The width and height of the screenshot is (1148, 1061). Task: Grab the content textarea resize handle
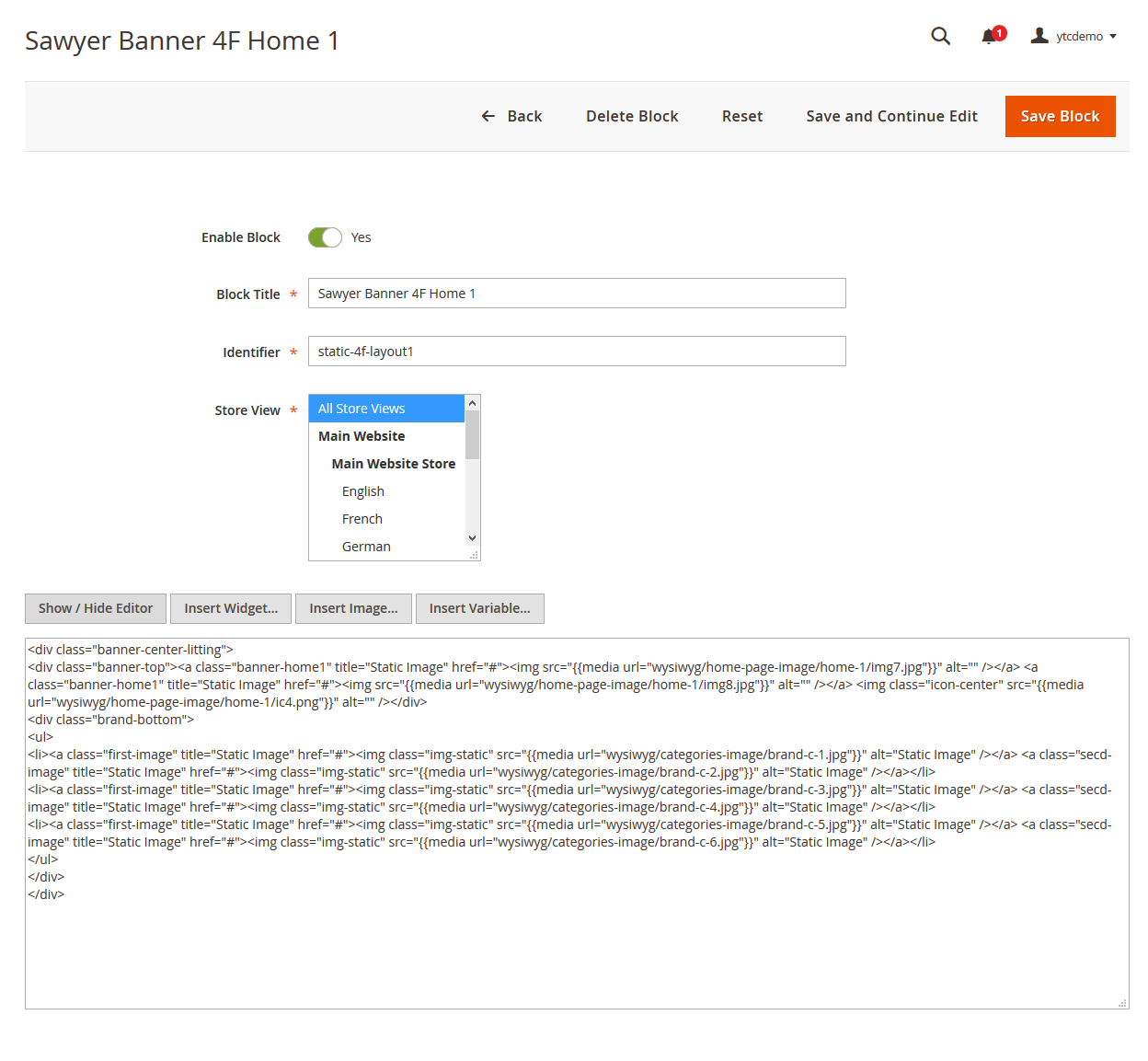tap(1122, 1003)
